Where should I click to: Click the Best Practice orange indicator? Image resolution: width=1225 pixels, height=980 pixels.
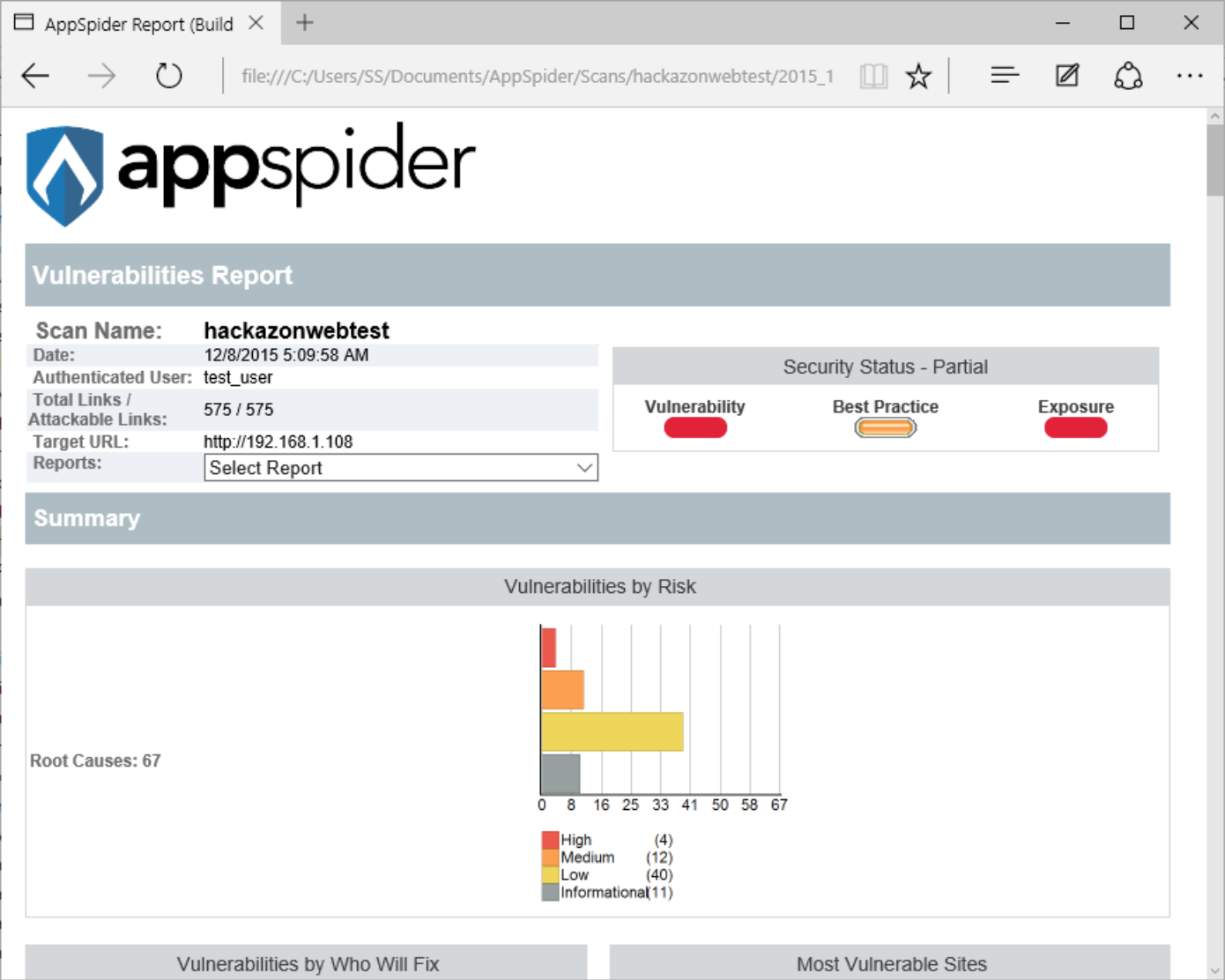coord(886,428)
